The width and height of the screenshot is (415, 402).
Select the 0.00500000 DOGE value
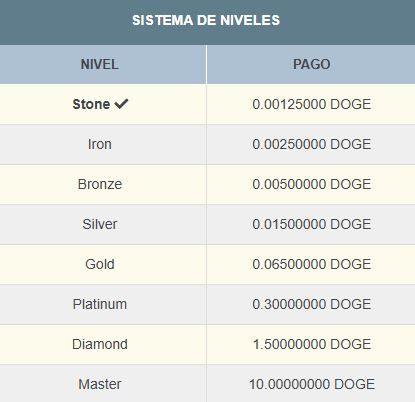312,184
